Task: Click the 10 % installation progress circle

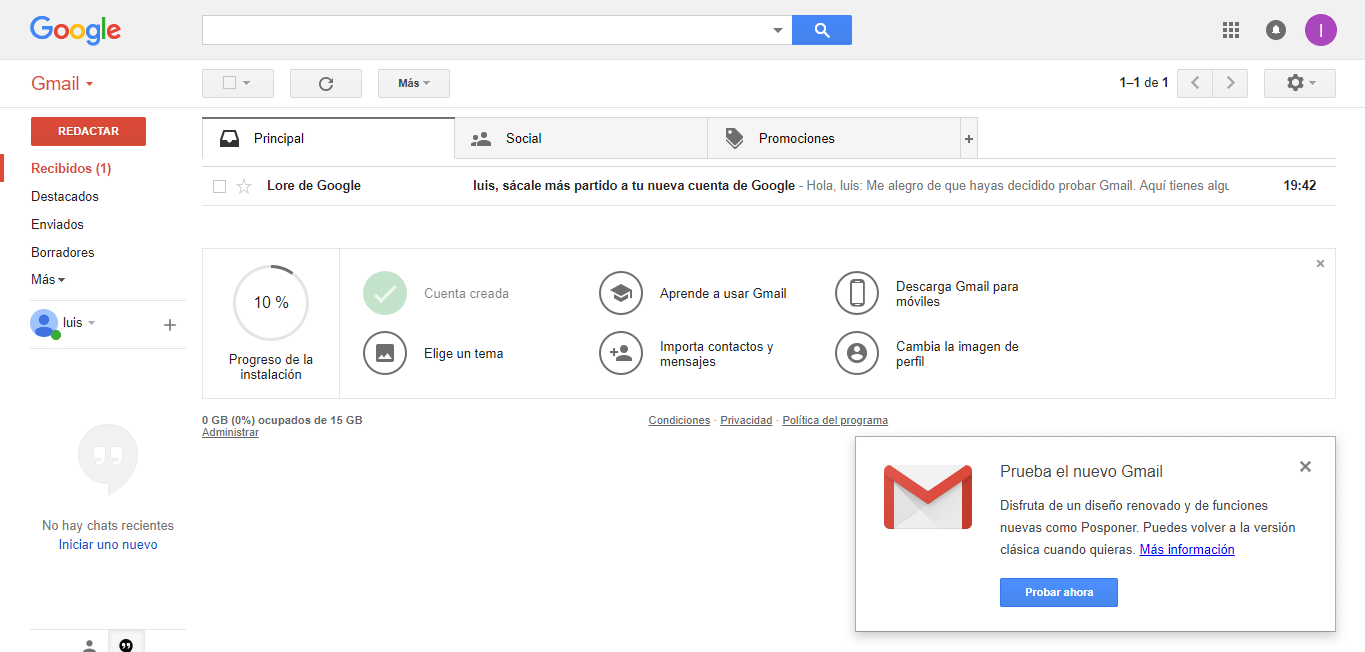Action: (271, 302)
